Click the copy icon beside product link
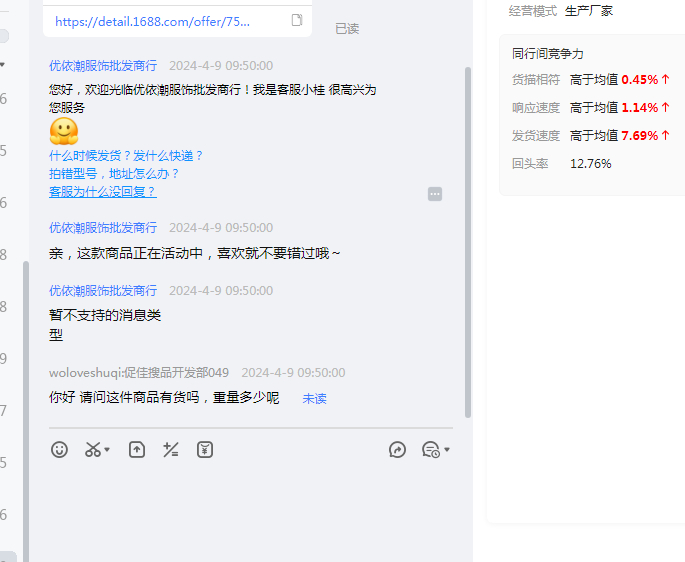Screen dimensions: 685x562 click(x=297, y=20)
